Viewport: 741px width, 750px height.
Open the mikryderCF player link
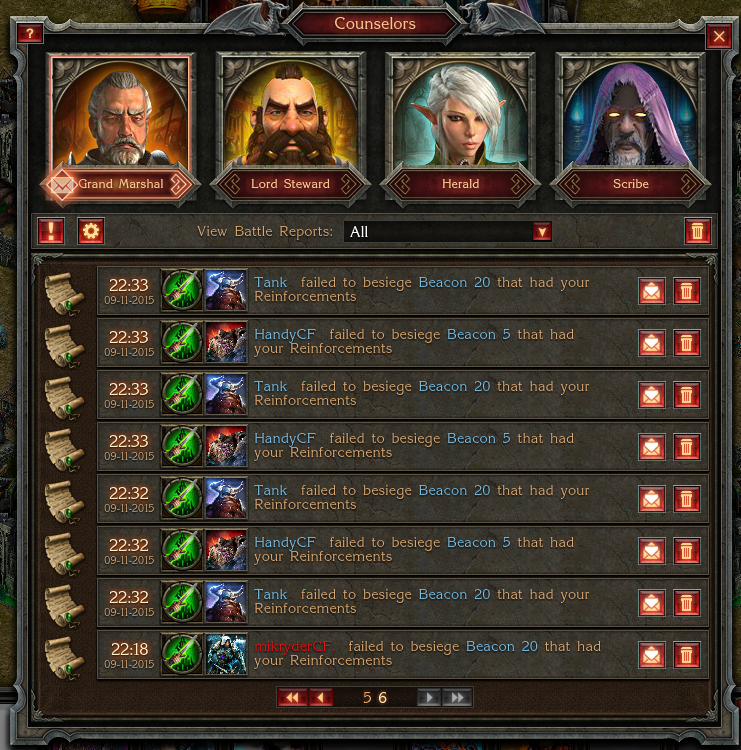click(295, 647)
